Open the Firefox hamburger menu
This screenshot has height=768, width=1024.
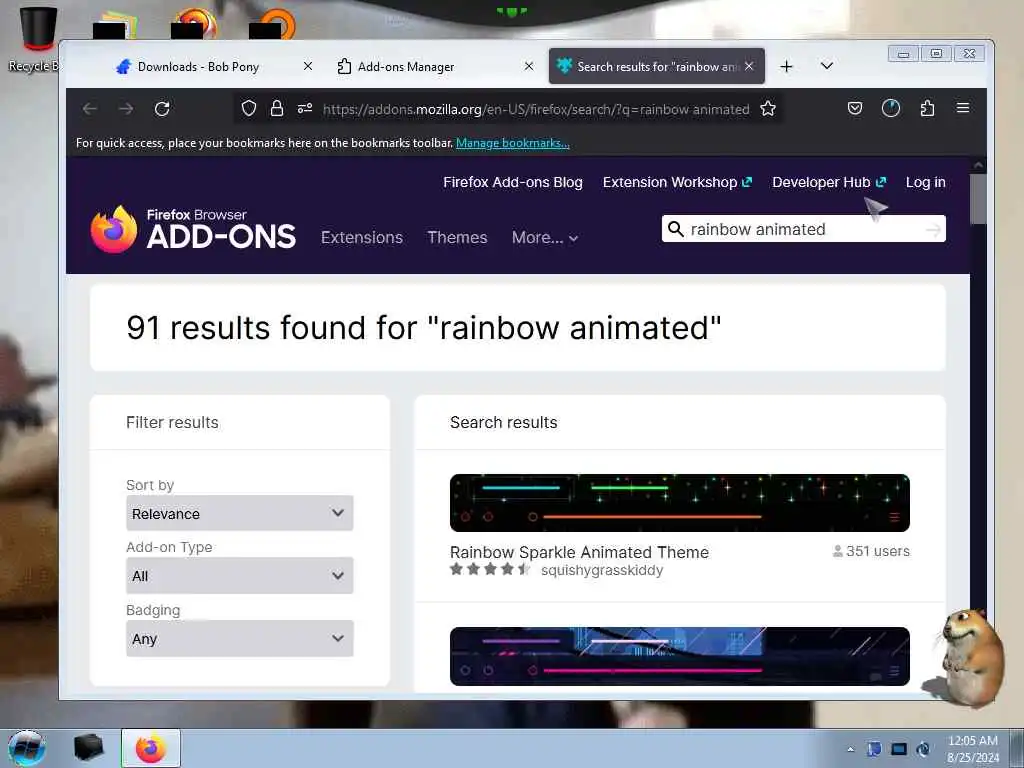[x=963, y=108]
